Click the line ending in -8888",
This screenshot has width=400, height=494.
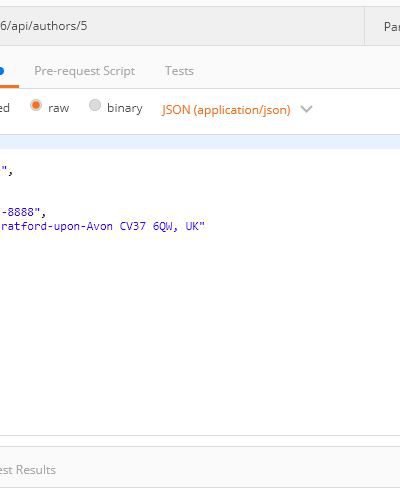(23, 212)
